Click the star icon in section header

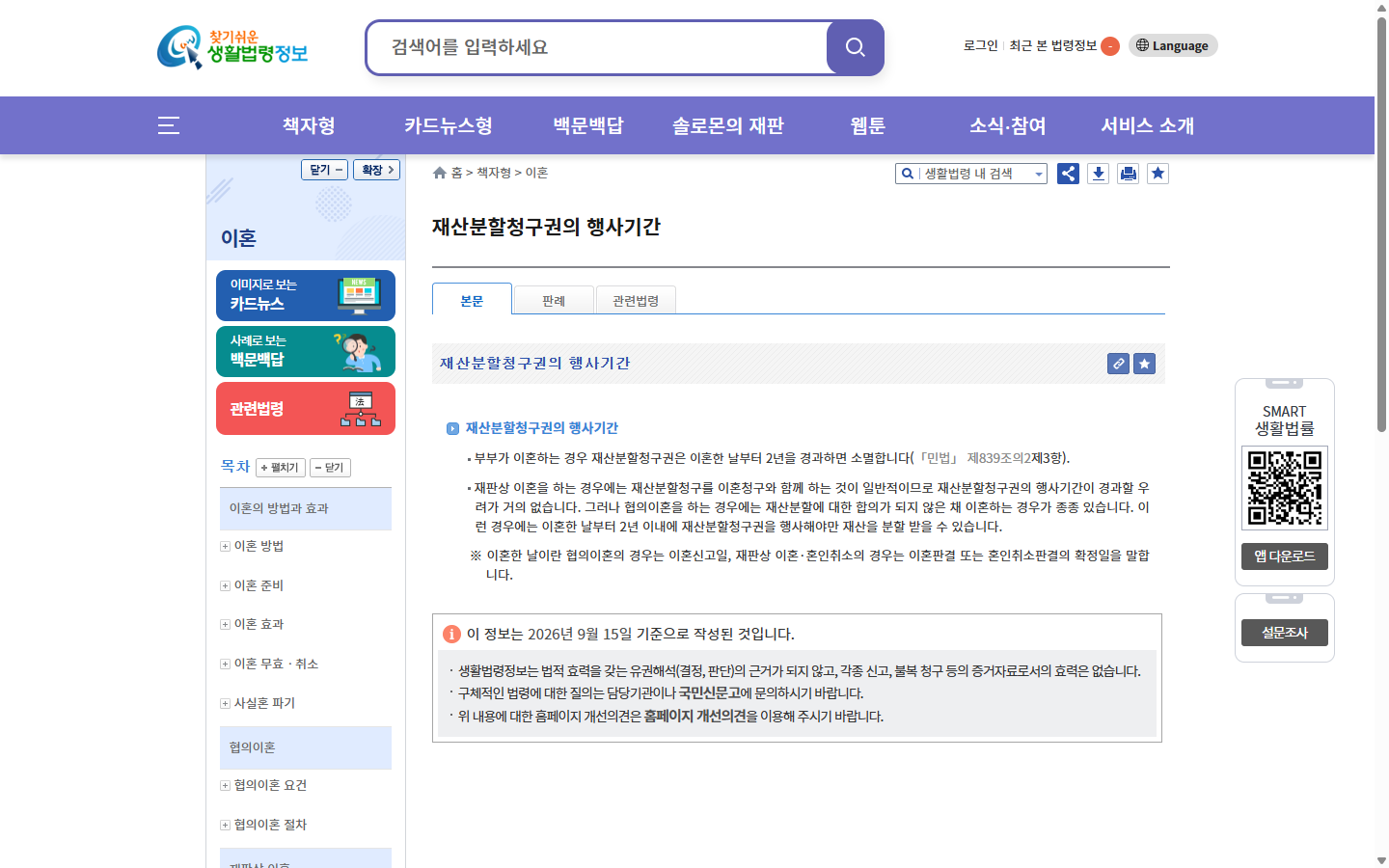point(1144,364)
